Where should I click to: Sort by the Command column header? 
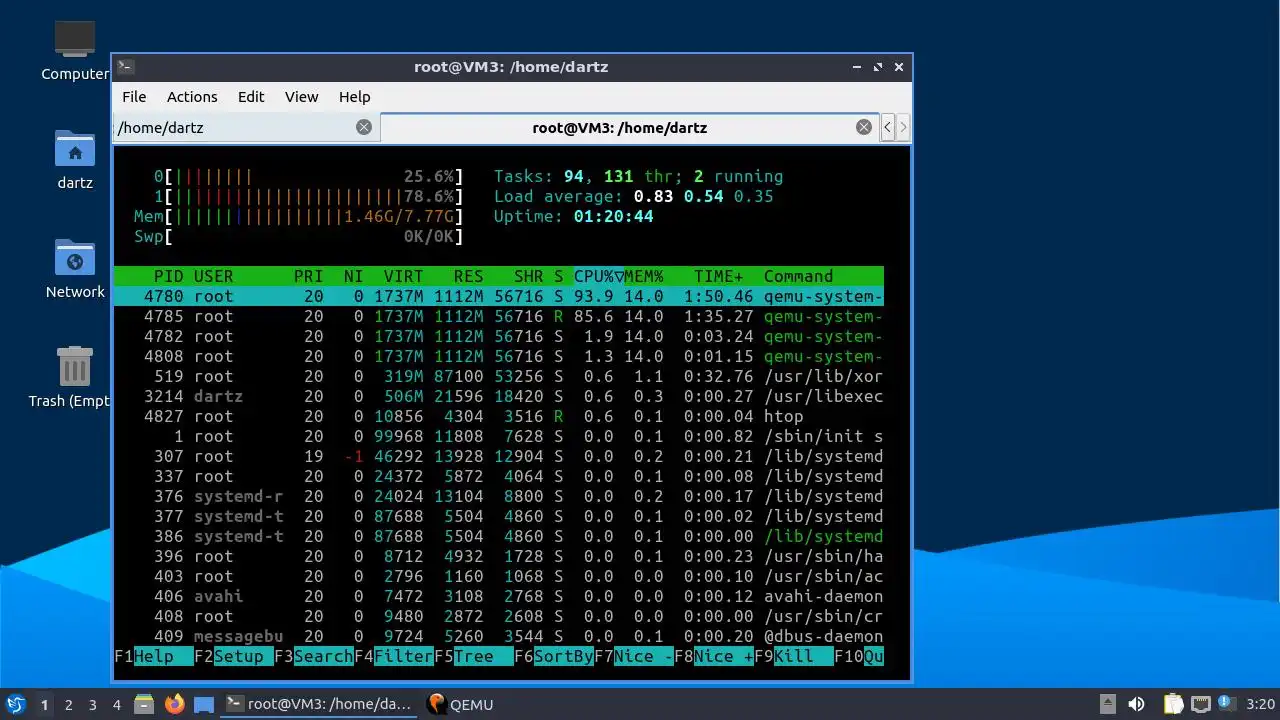pos(798,277)
